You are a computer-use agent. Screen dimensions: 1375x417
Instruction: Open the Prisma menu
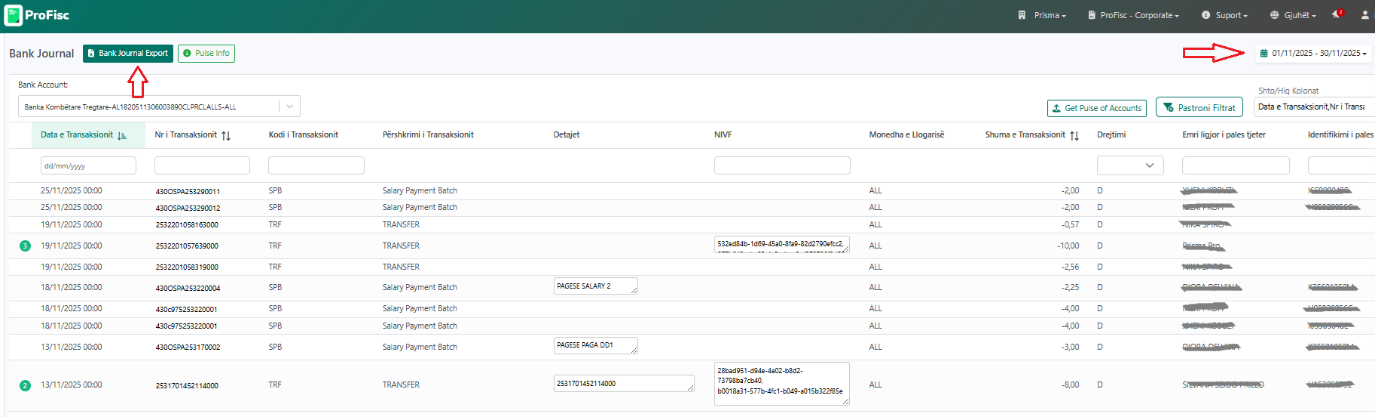(1041, 15)
